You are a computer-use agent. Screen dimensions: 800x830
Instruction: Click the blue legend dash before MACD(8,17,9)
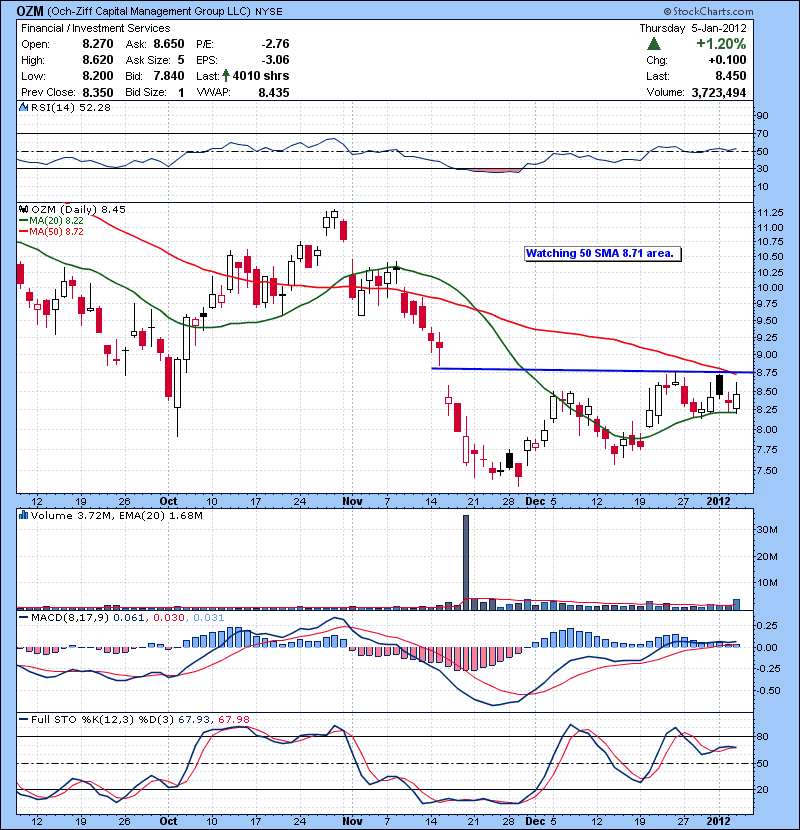coord(24,617)
